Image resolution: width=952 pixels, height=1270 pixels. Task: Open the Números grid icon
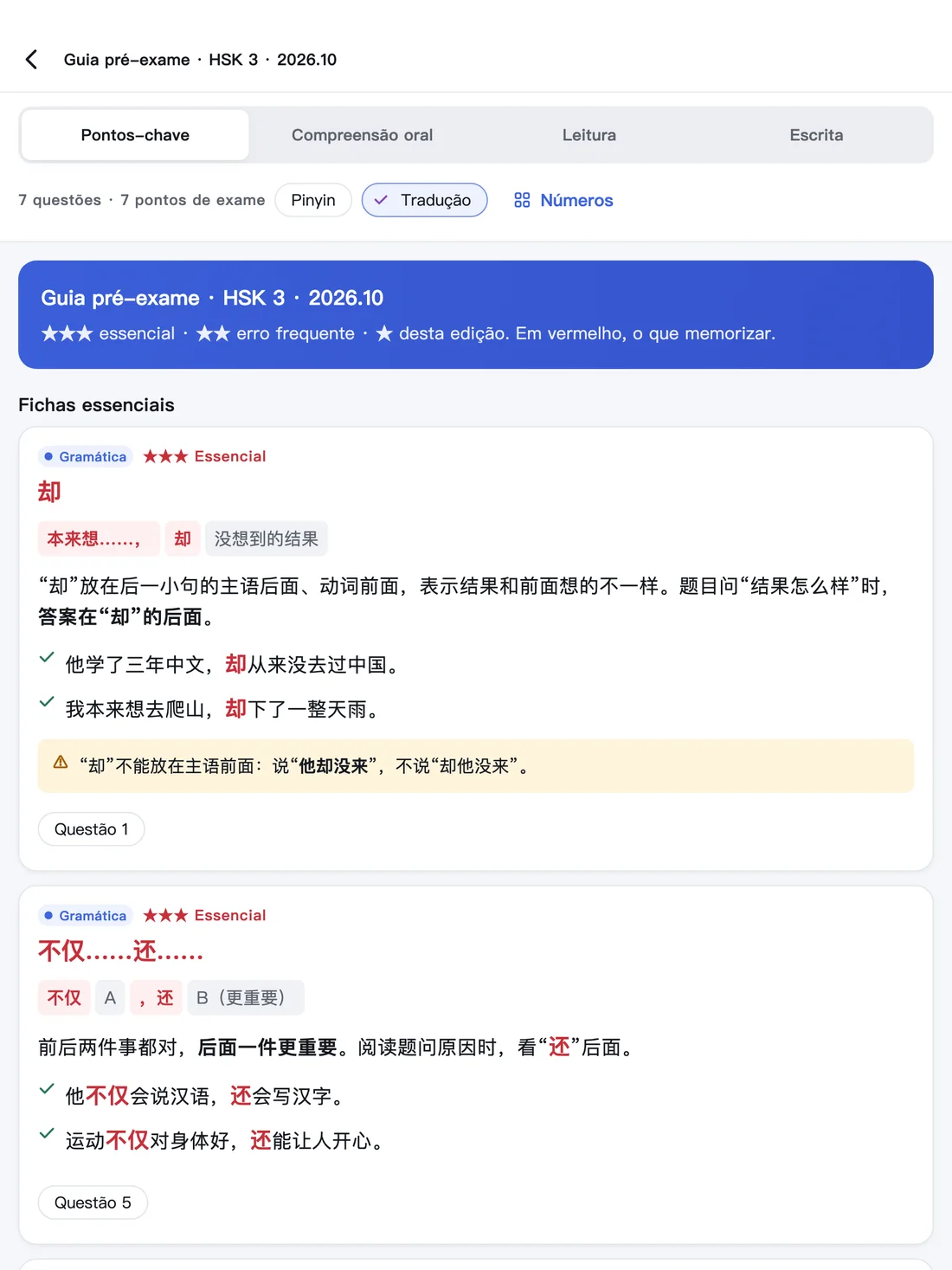[522, 200]
